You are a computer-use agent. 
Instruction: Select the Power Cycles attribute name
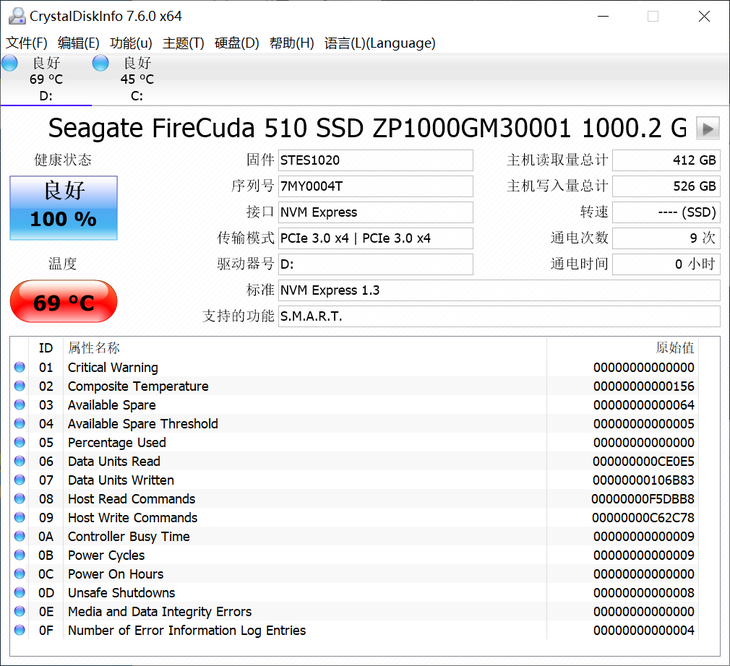[x=106, y=555]
